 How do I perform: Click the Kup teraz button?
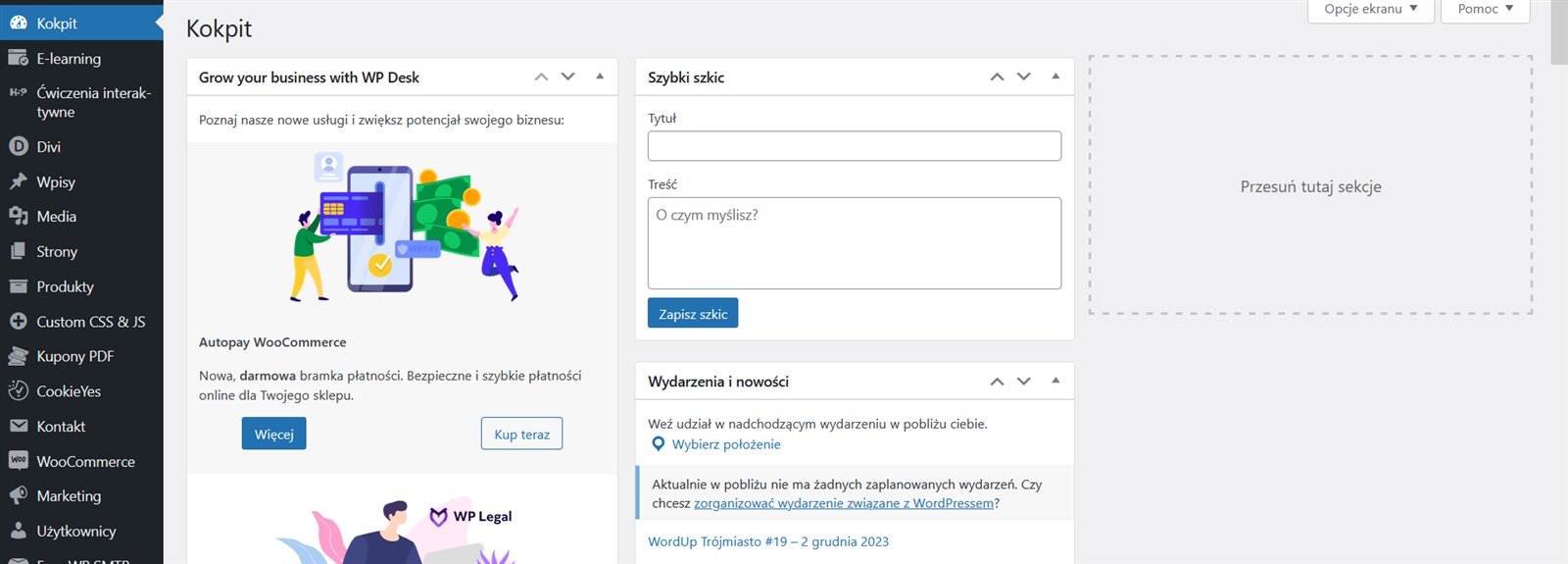(x=521, y=434)
